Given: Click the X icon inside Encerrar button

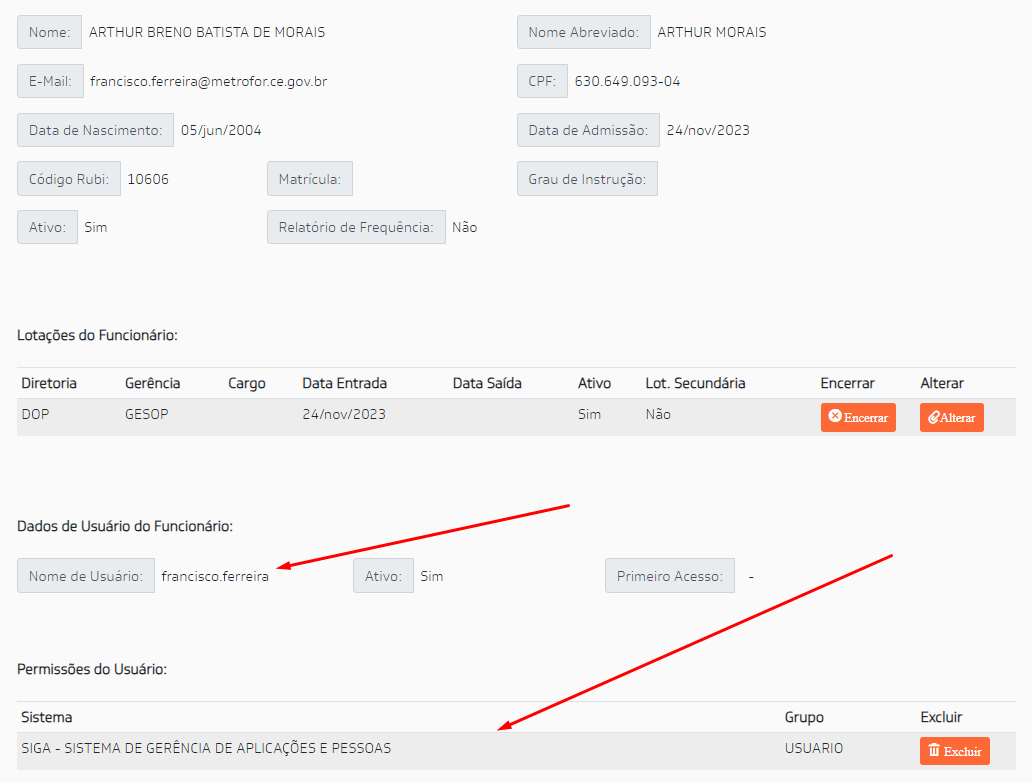Looking at the screenshot, I should [835, 416].
